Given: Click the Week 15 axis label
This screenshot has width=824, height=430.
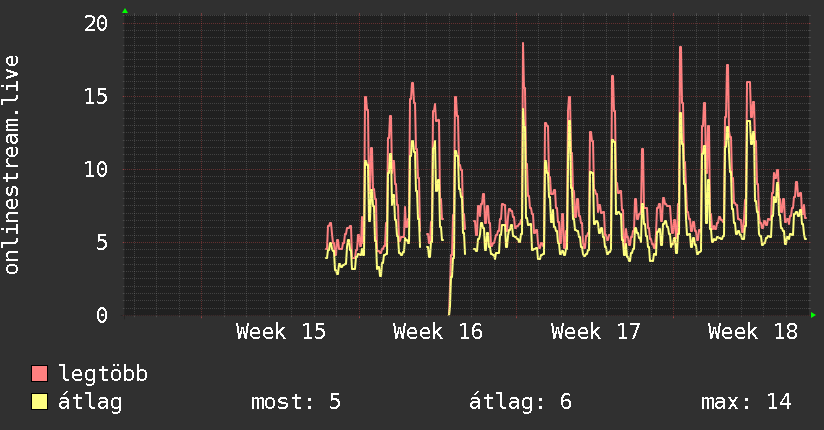Looking at the screenshot, I should tap(281, 332).
